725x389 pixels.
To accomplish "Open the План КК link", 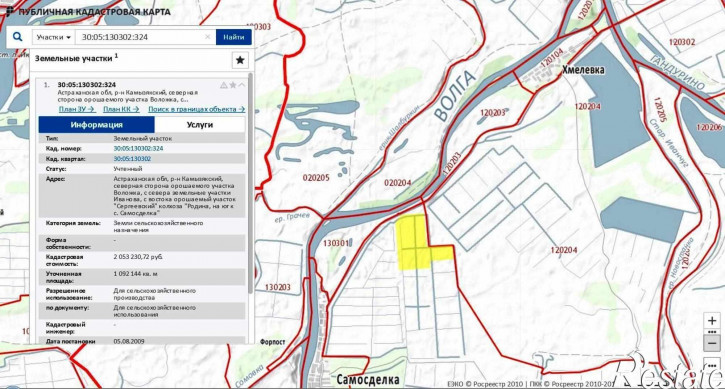I will [121, 110].
